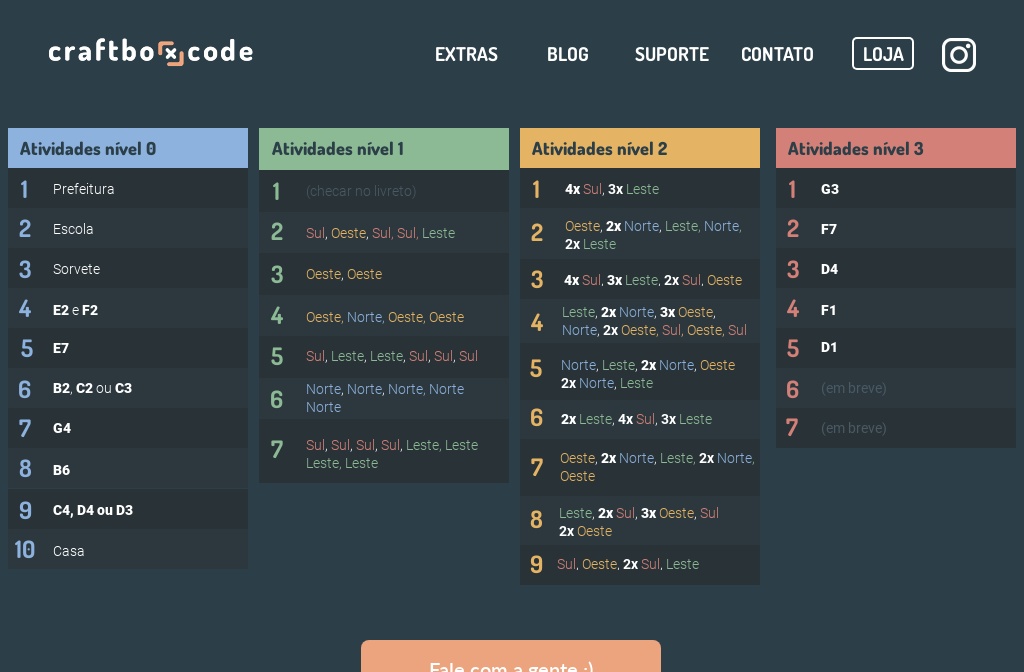Click the craftbox code logo
The width and height of the screenshot is (1024, 672).
click(150, 52)
